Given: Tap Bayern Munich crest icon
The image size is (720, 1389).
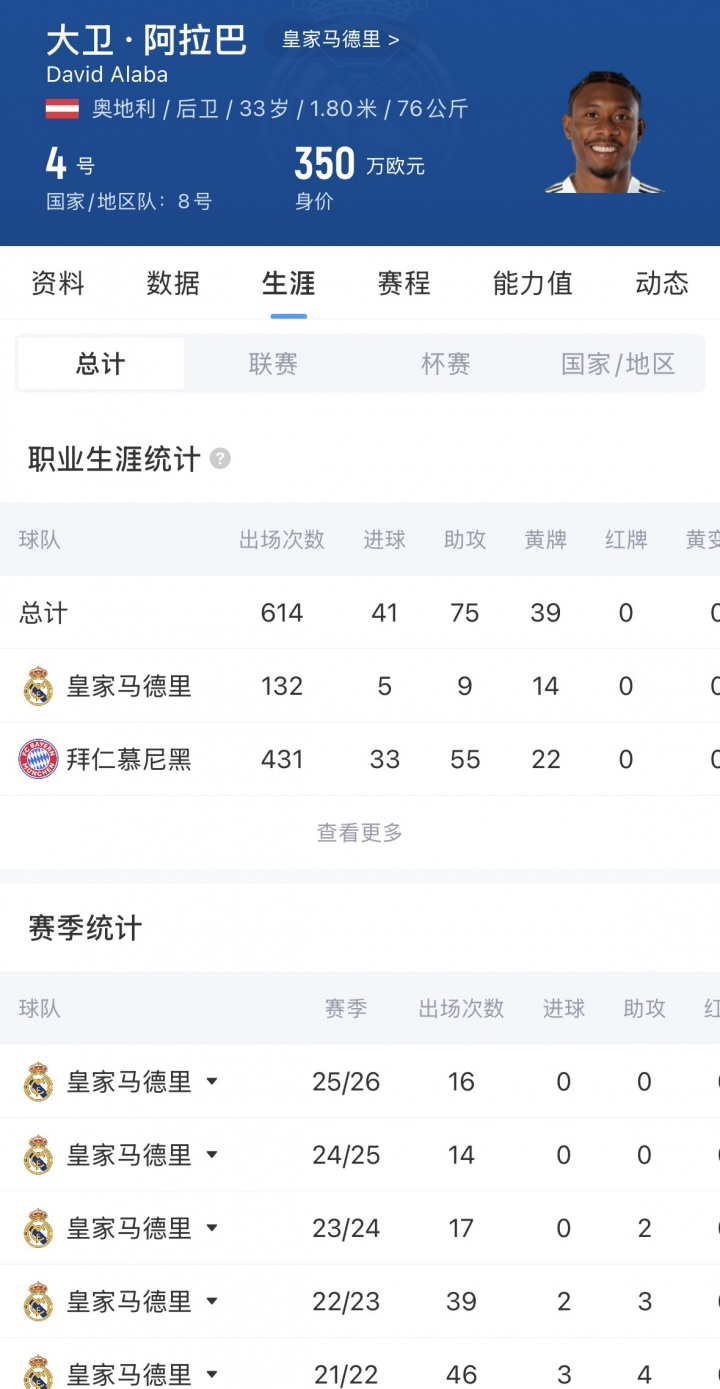Looking at the screenshot, I should [38, 760].
